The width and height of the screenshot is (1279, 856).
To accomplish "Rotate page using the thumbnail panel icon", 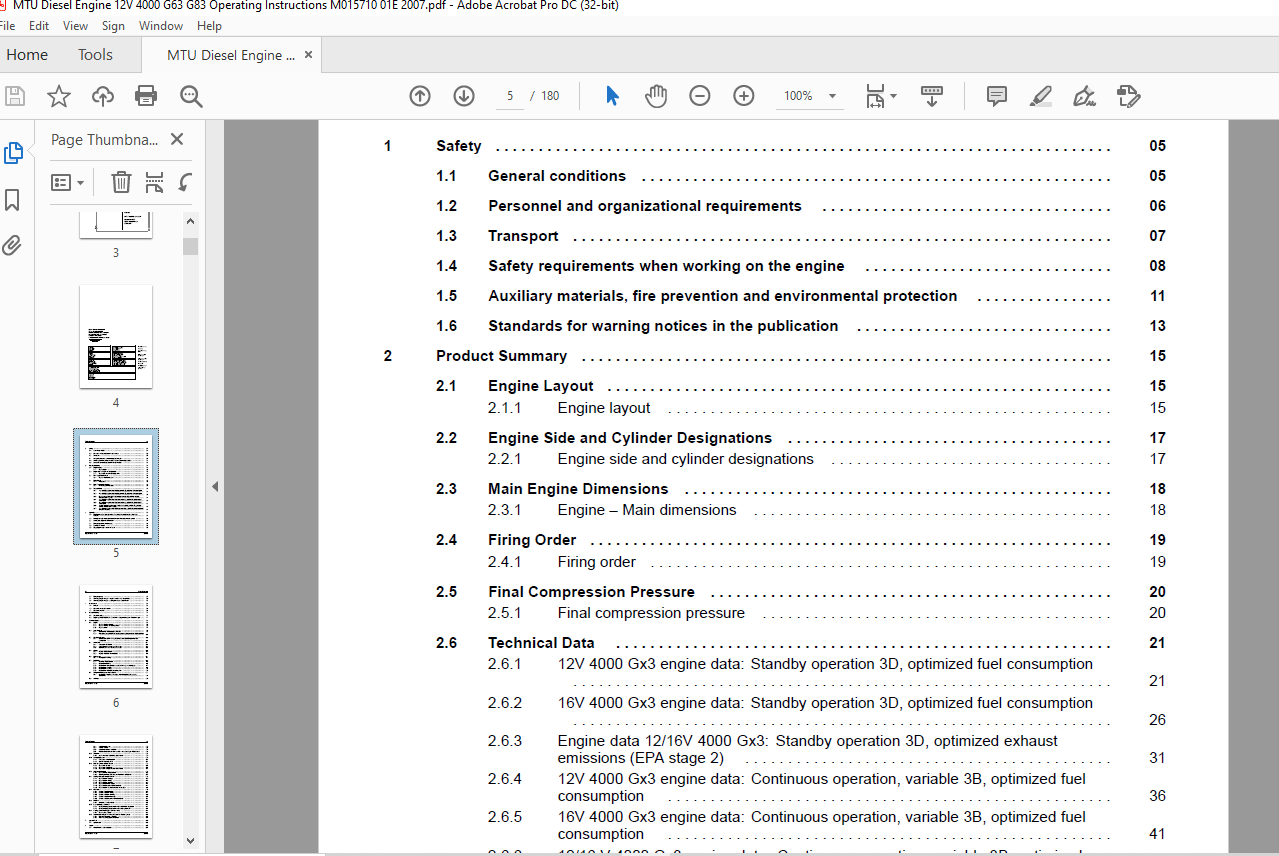I will coord(186,182).
